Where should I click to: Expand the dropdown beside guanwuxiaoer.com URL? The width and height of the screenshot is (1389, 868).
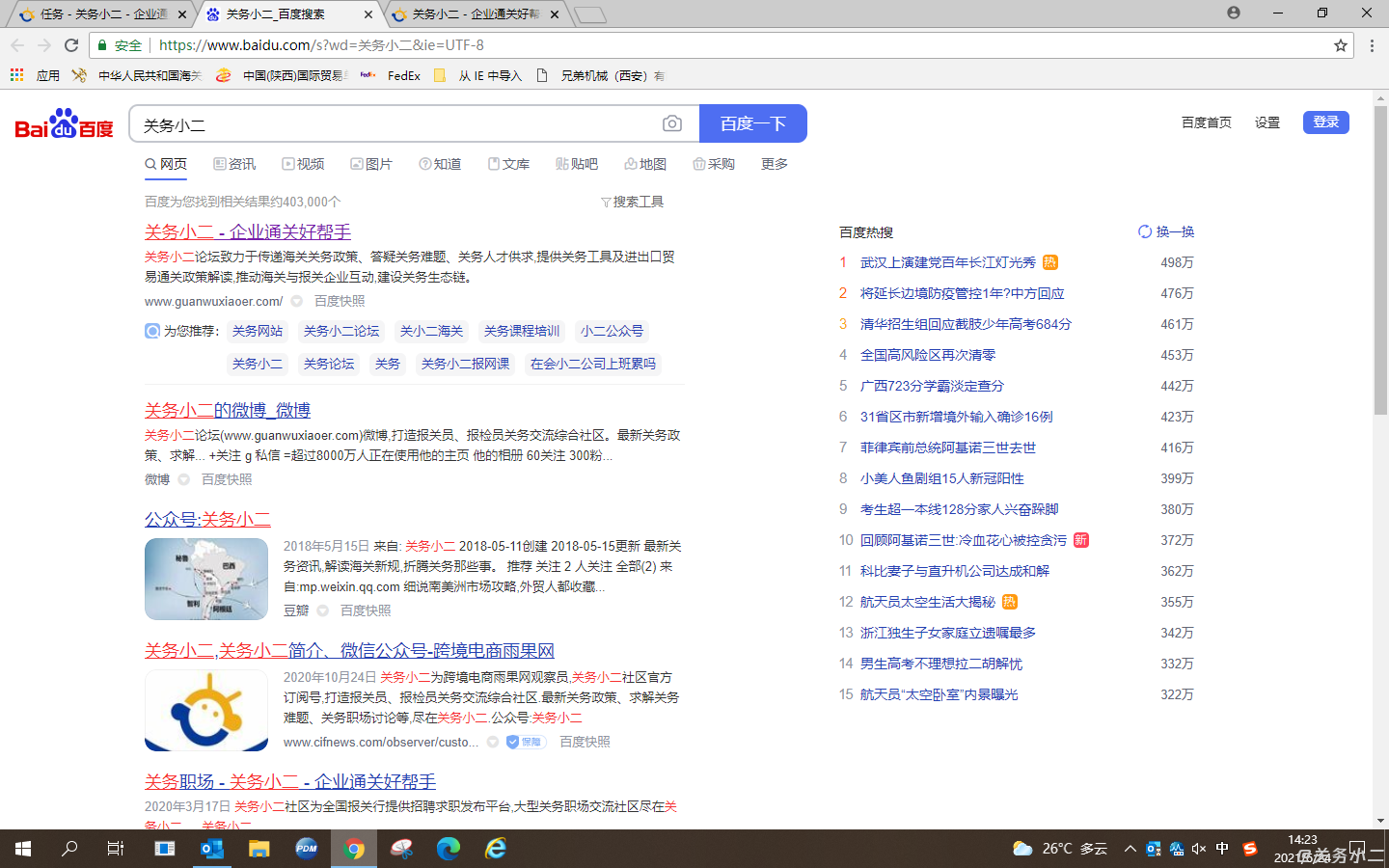point(297,301)
